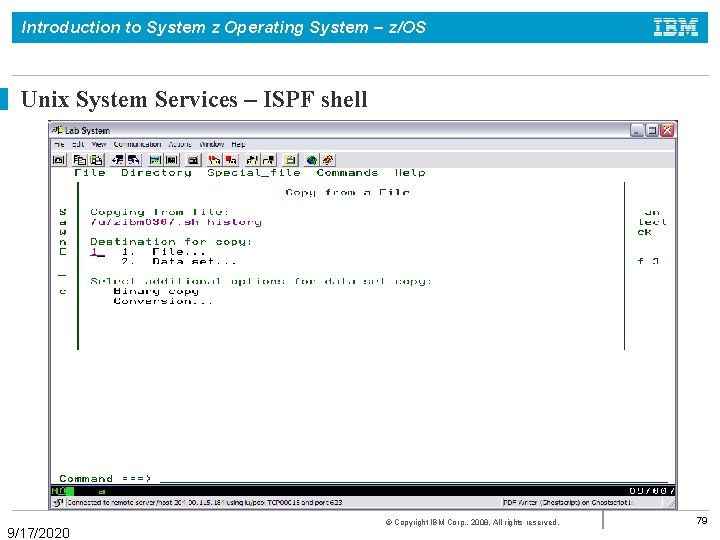Click the Copy toolbar icon
Image resolution: width=720 pixels, height=540 pixels.
[x=80, y=160]
